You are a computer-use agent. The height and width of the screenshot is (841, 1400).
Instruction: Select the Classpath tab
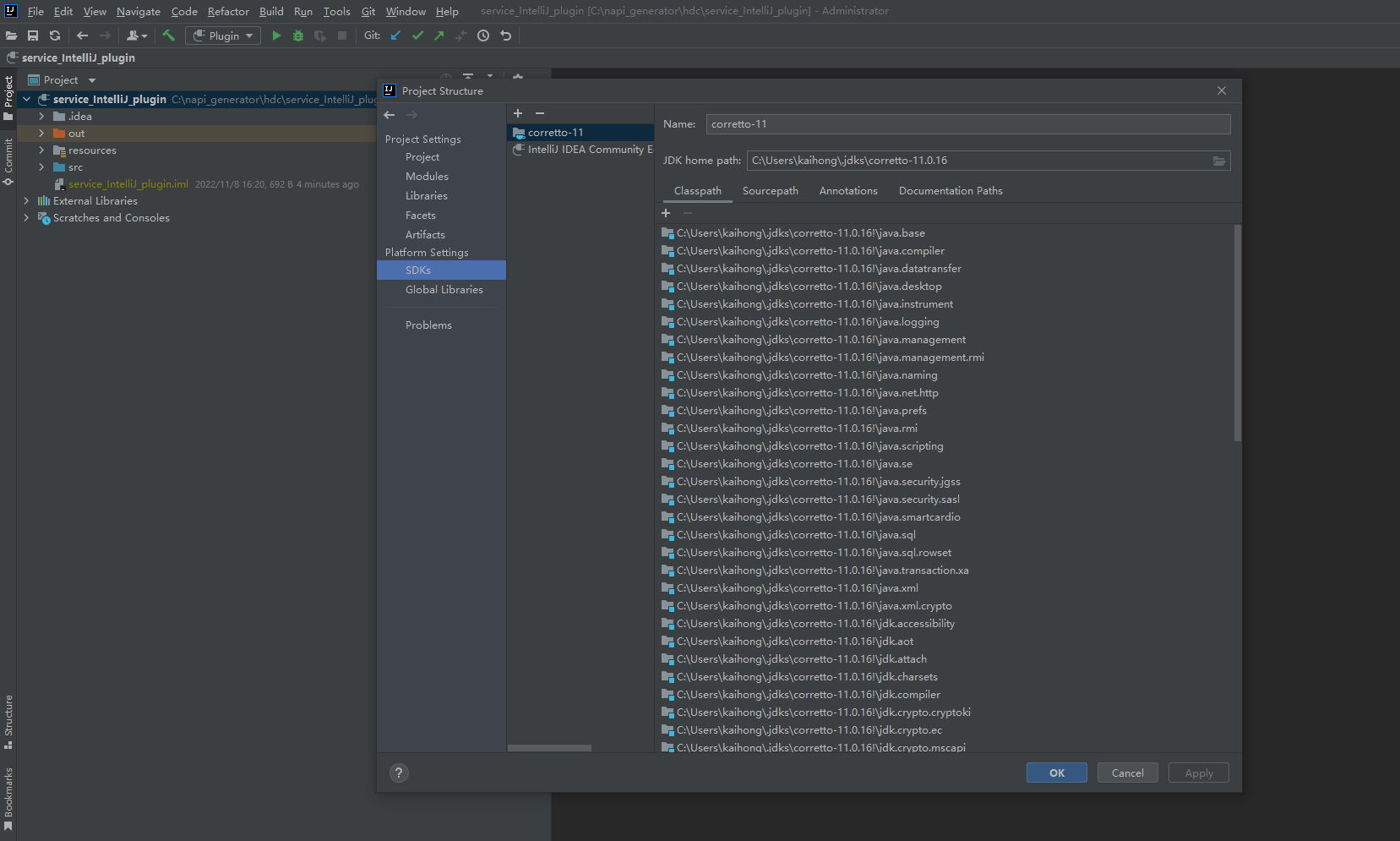(698, 190)
